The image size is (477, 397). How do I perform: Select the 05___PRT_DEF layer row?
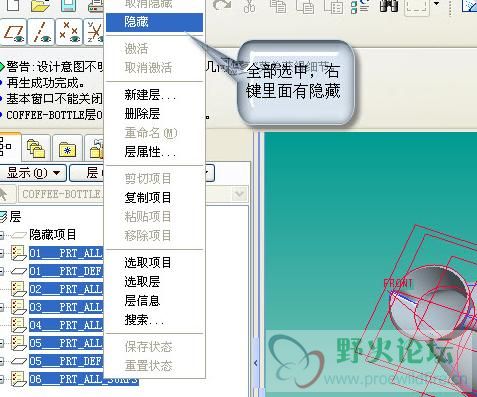(x=66, y=361)
